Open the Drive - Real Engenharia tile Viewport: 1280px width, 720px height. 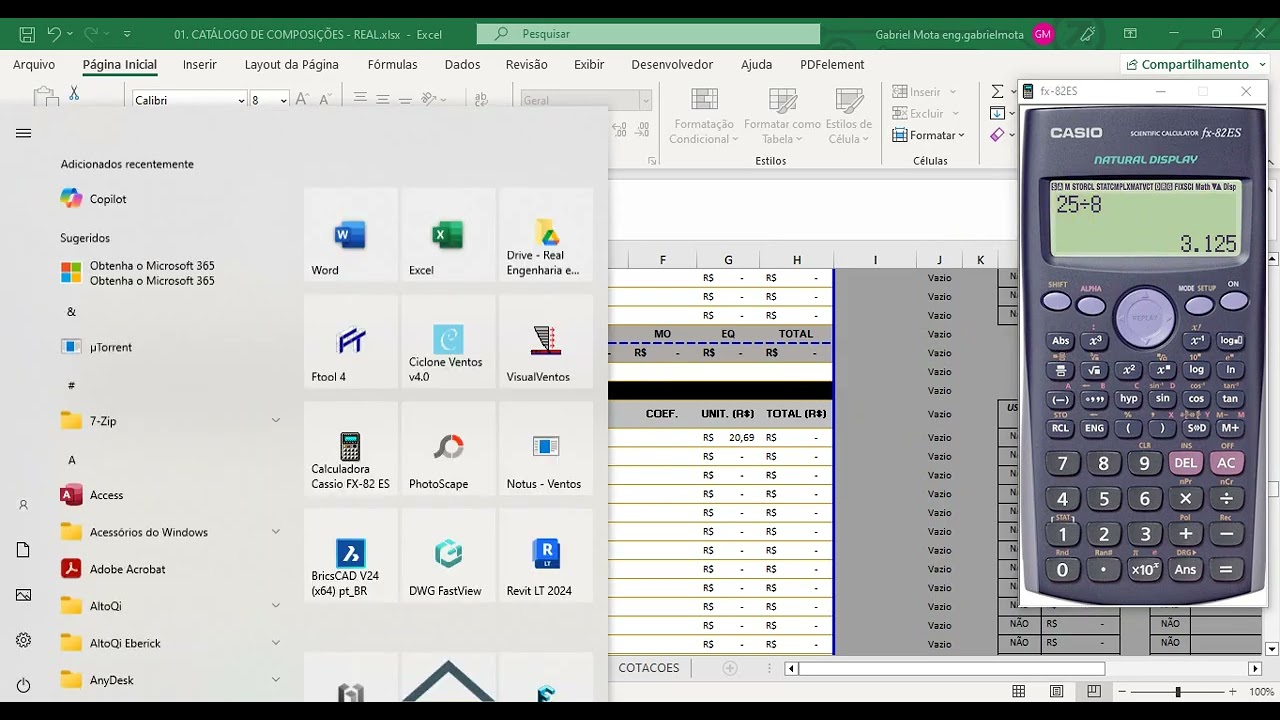545,235
